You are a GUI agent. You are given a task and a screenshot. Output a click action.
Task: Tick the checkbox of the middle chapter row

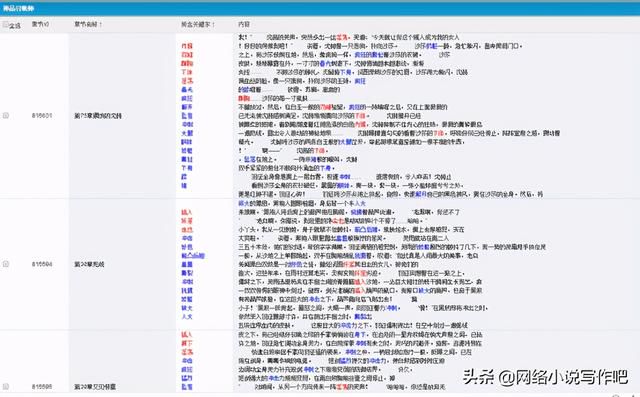click(x=6, y=264)
